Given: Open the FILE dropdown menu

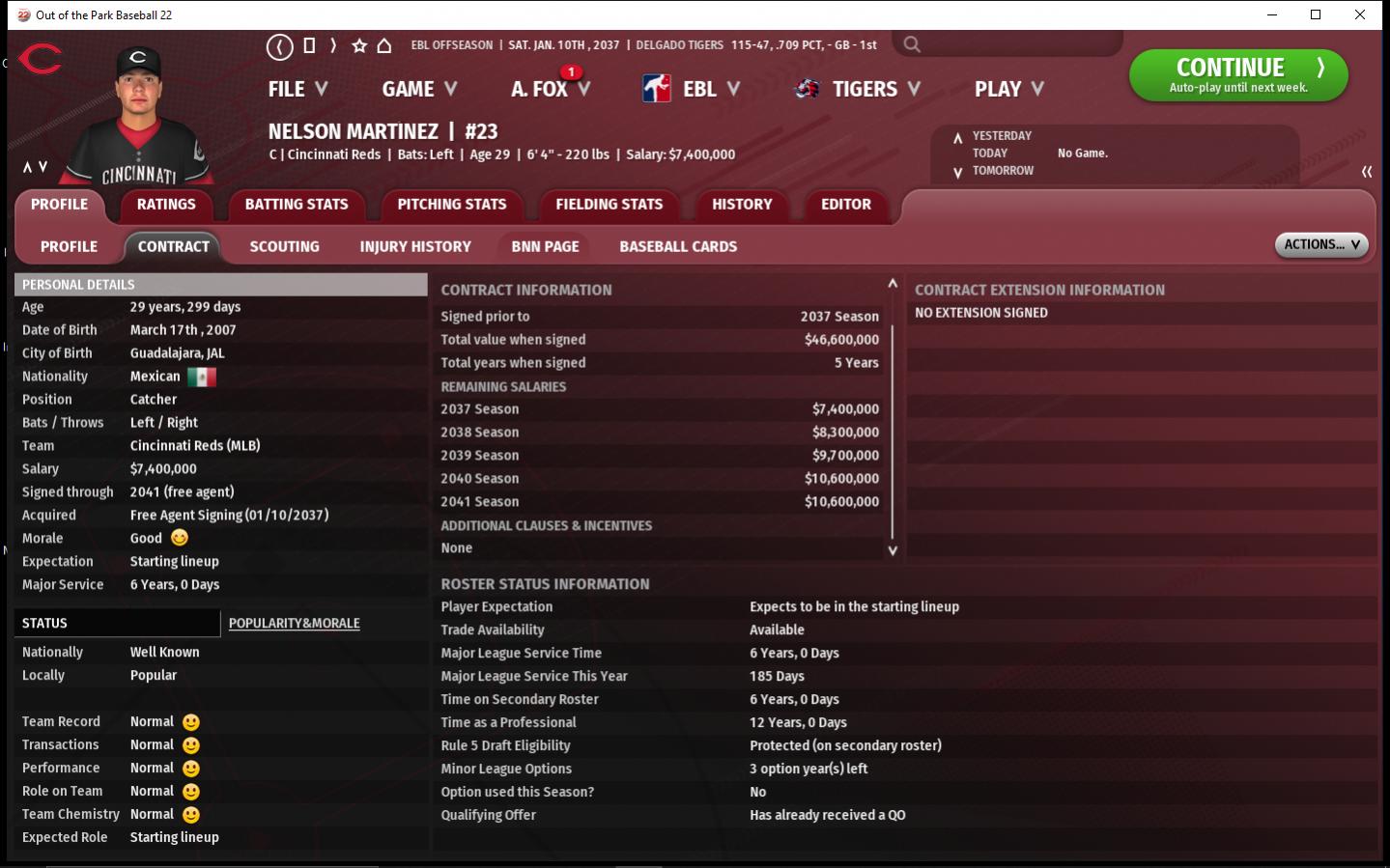Looking at the screenshot, I should [298, 89].
